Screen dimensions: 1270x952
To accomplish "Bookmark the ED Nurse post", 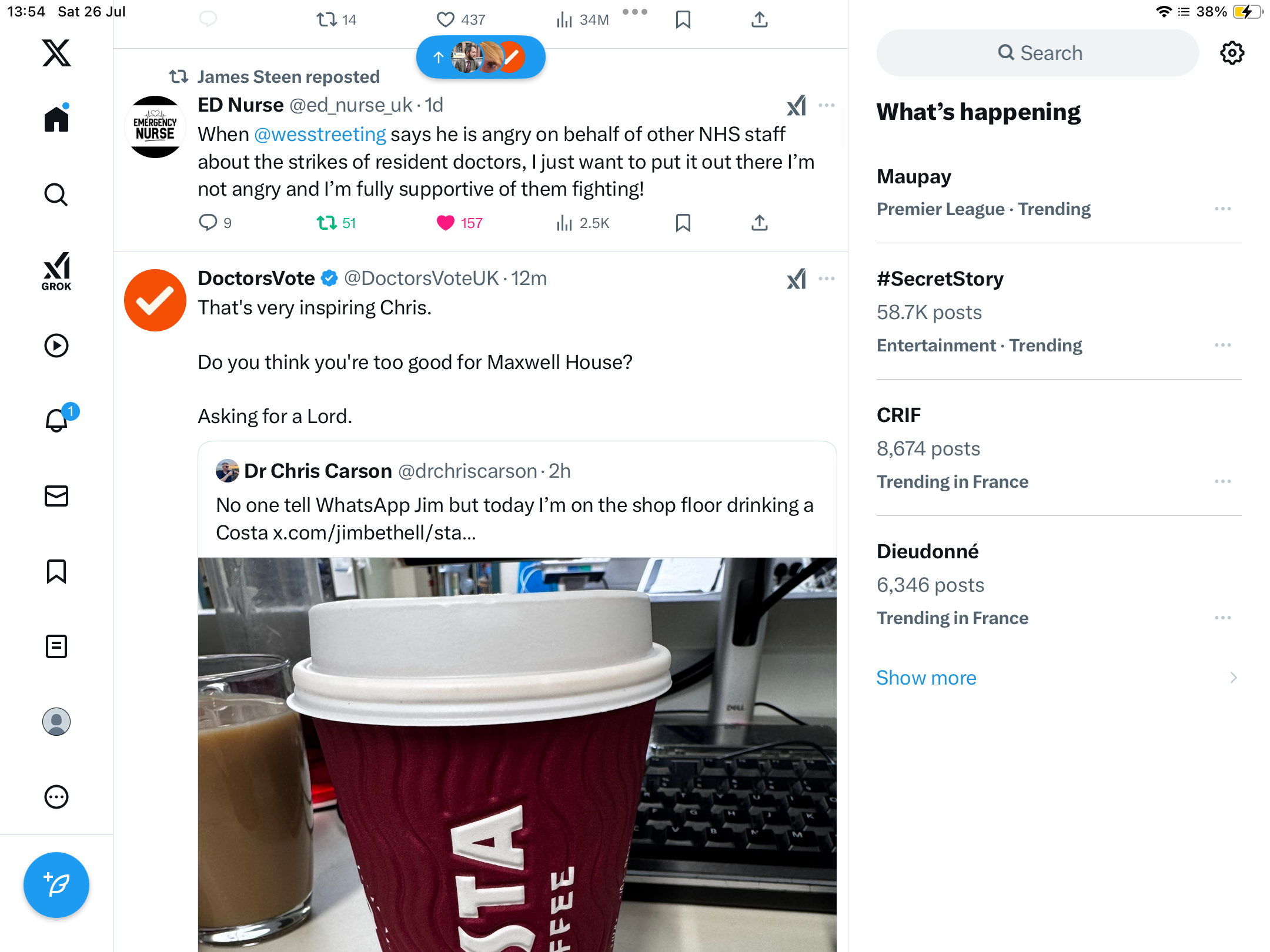I will pyautogui.click(x=683, y=223).
